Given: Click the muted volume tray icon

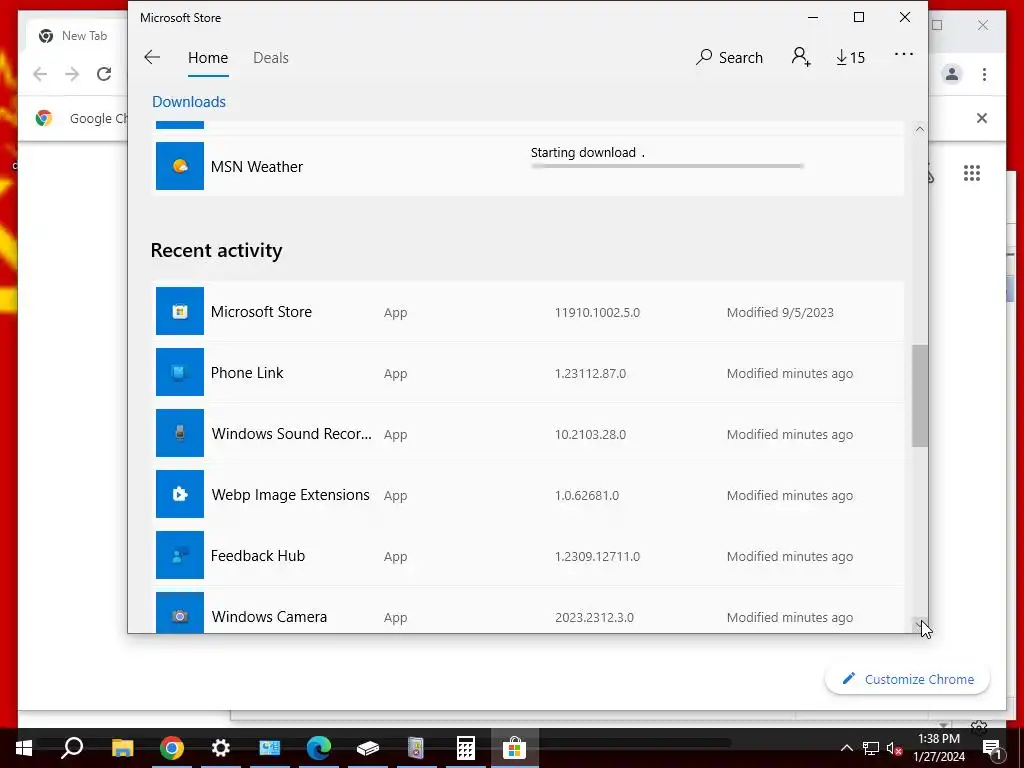Looking at the screenshot, I should (894, 748).
